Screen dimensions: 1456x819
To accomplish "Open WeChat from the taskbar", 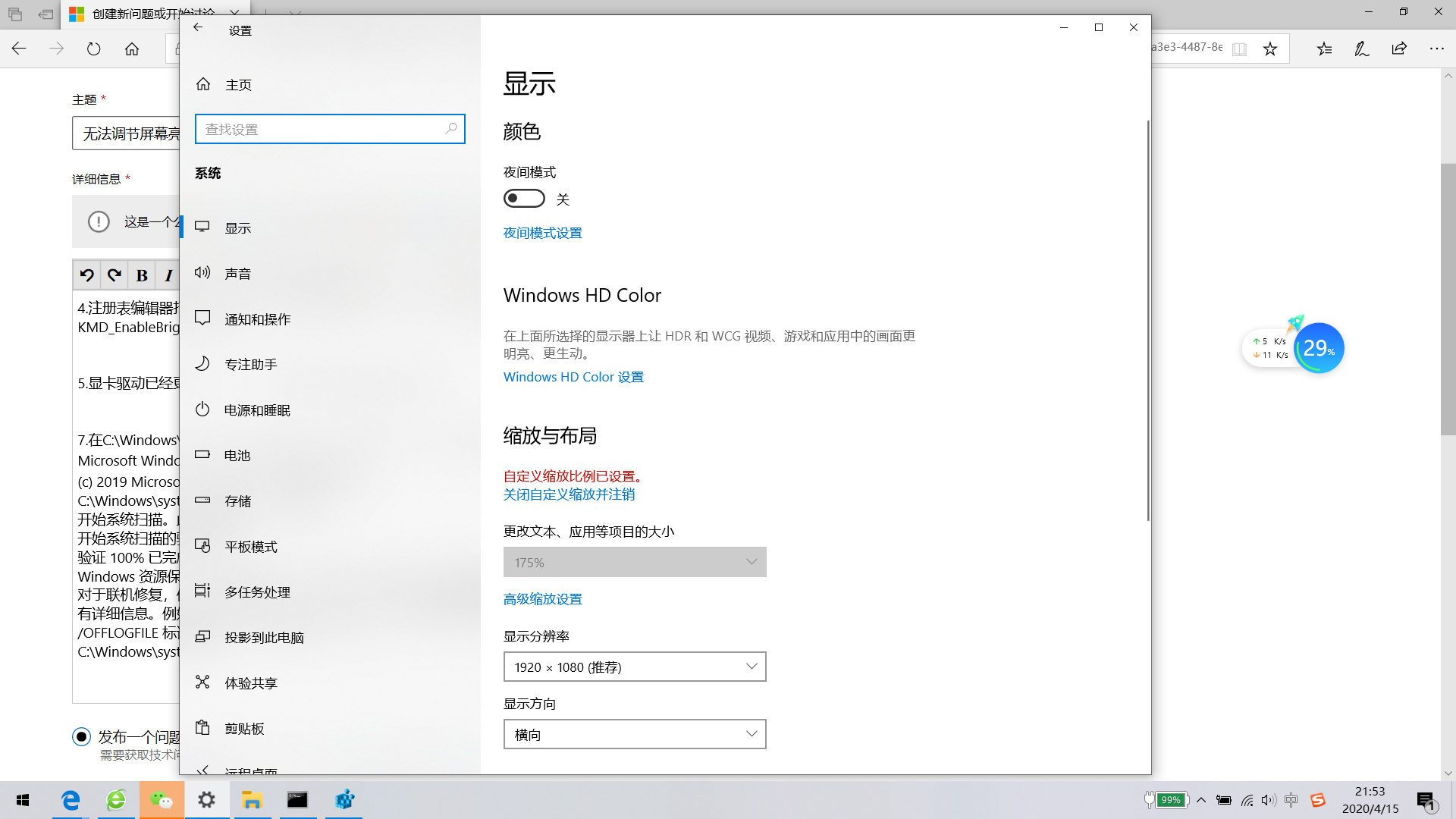I will pos(162,800).
